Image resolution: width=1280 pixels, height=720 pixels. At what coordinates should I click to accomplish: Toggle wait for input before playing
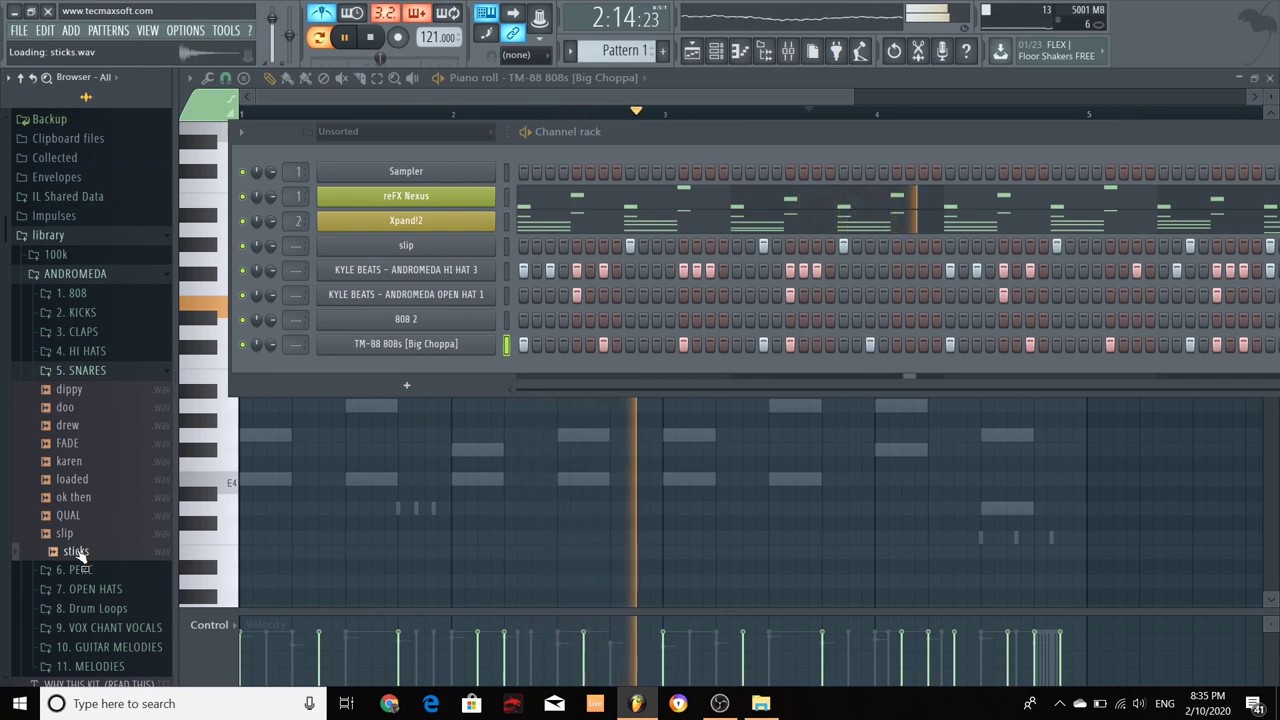(352, 13)
